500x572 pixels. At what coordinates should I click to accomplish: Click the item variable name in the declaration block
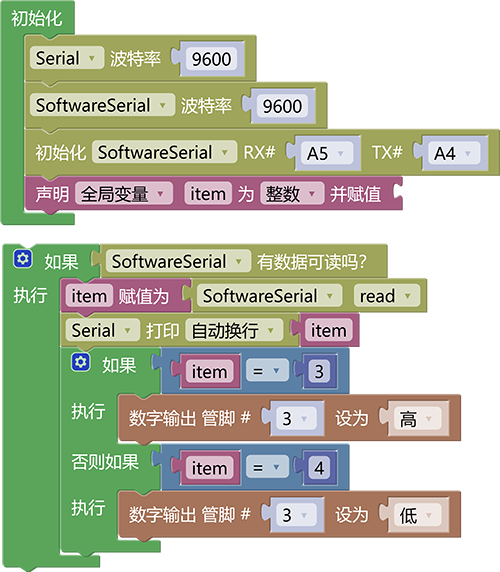point(208,193)
